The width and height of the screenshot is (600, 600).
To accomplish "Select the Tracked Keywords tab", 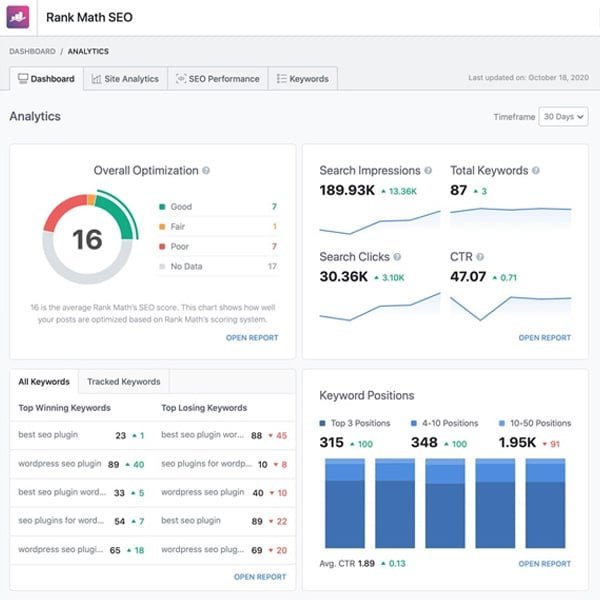I will pos(124,382).
